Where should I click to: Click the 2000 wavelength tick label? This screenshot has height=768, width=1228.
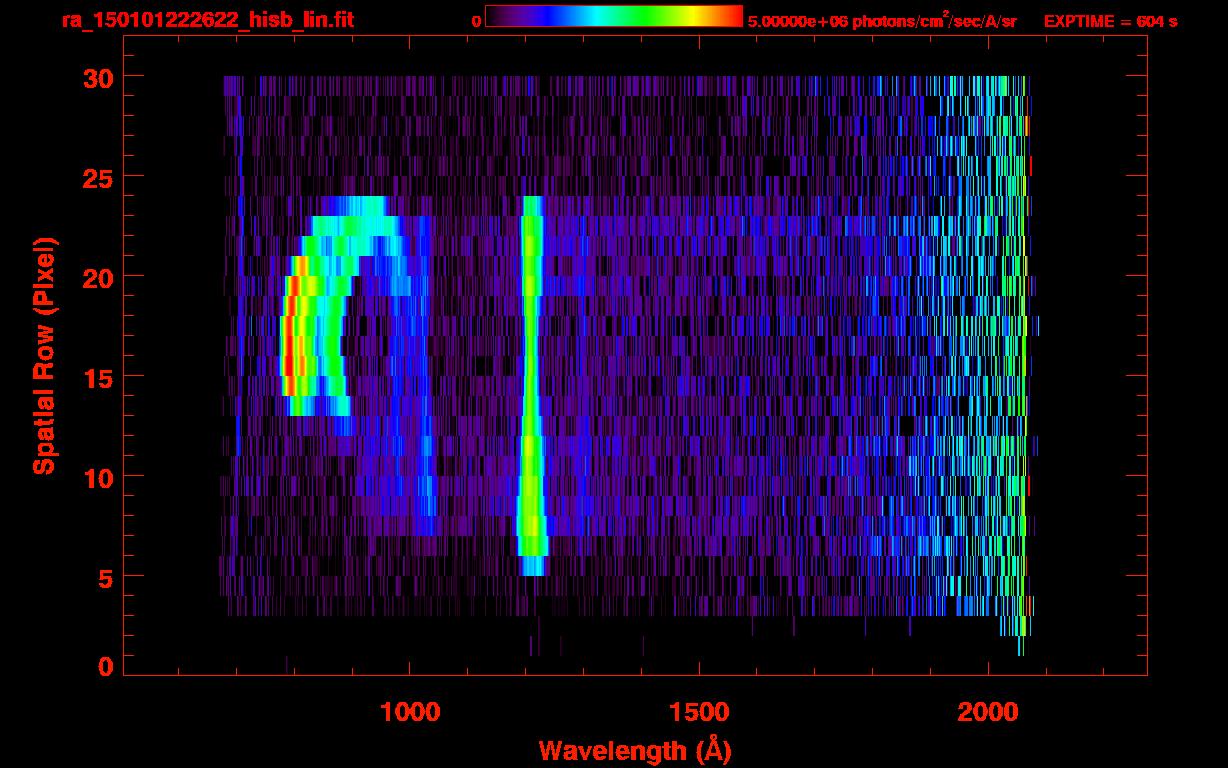988,712
